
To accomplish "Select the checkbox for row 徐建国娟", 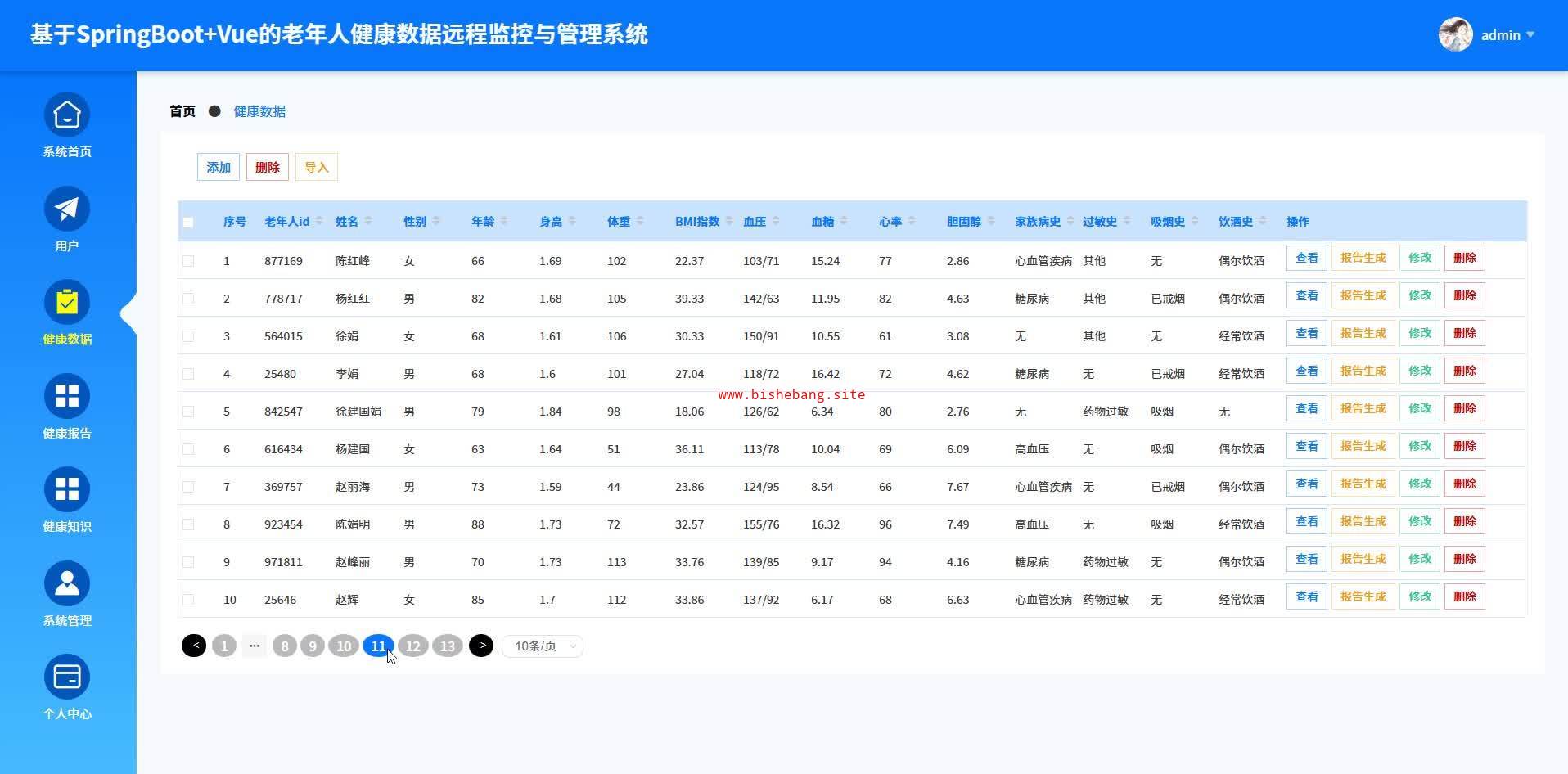I will coord(188,412).
